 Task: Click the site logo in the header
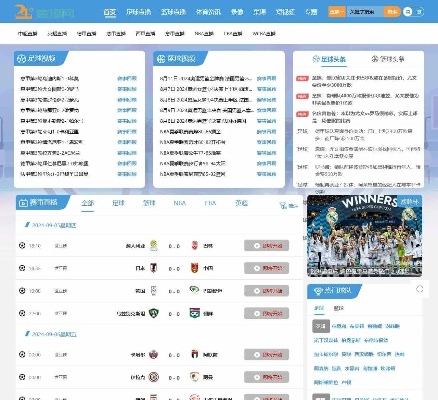click(x=44, y=12)
